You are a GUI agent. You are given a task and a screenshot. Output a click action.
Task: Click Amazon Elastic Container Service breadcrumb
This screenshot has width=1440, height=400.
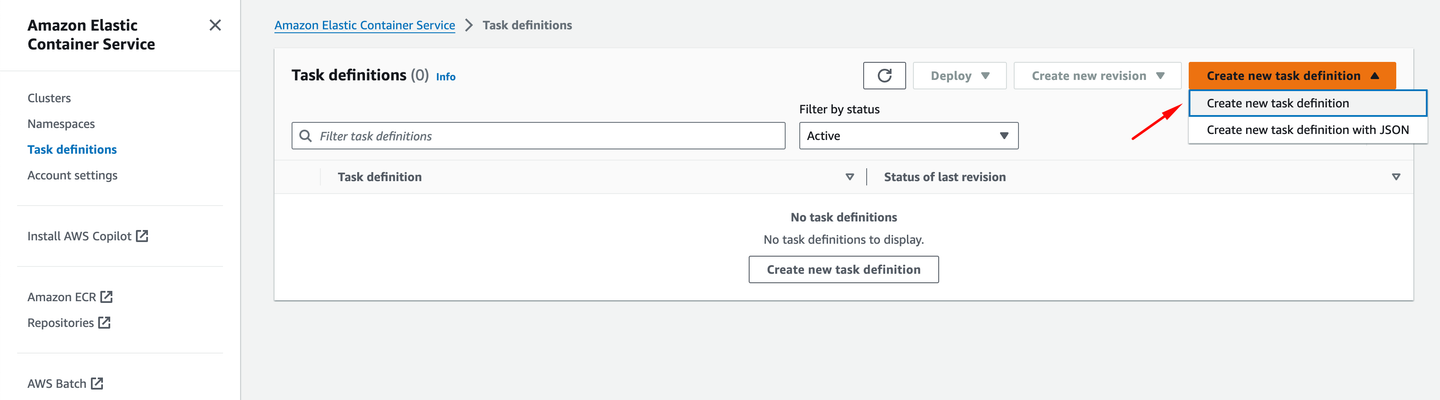pos(365,25)
